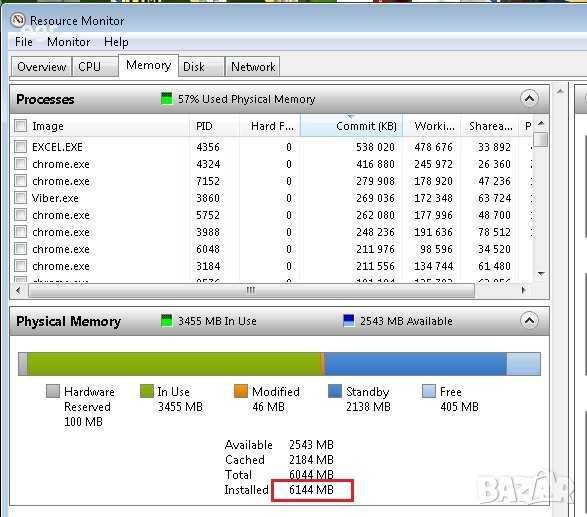Click the orange Modified legend swatch
The height and width of the screenshot is (517, 587).
(241, 391)
